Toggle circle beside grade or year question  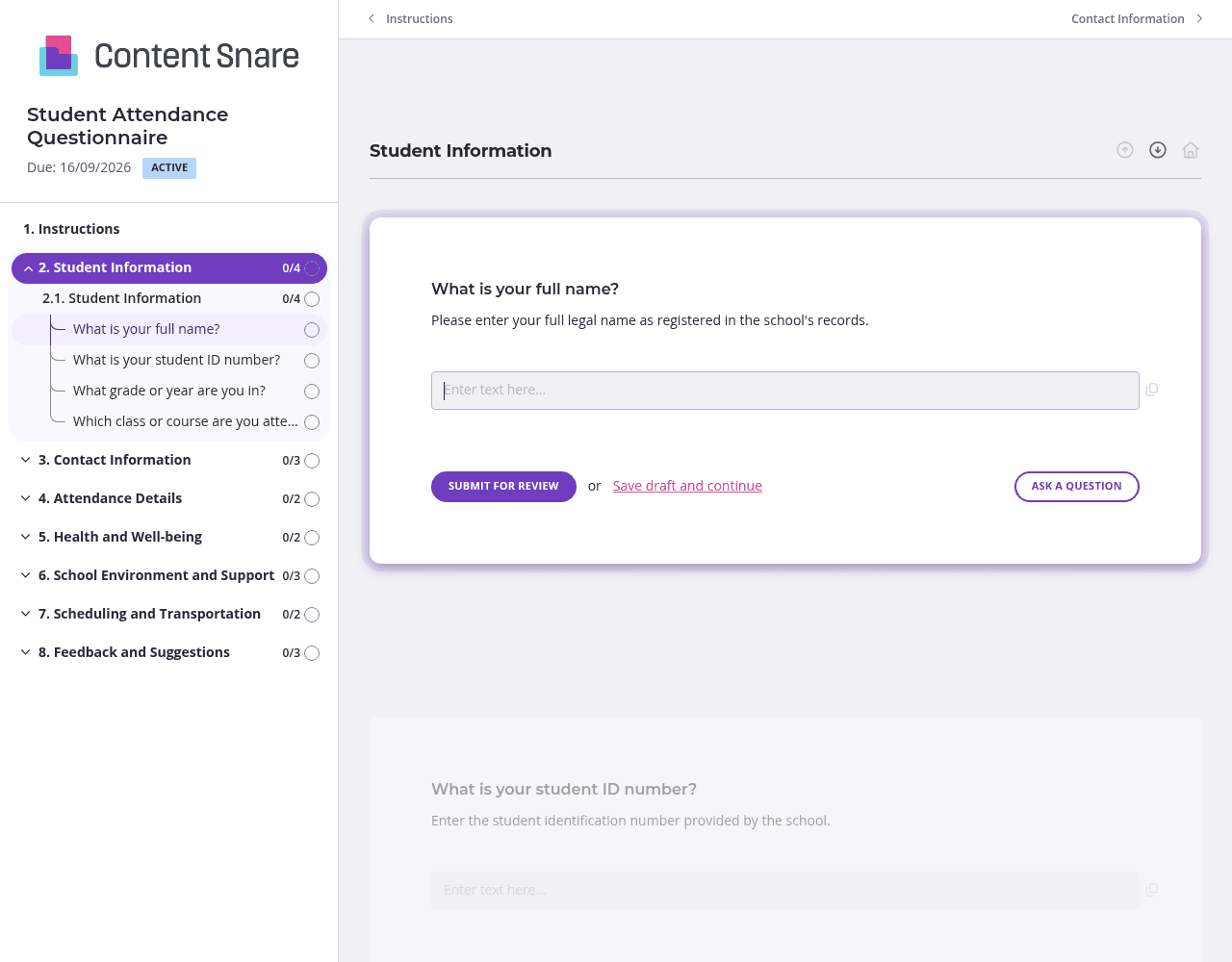pos(312,392)
